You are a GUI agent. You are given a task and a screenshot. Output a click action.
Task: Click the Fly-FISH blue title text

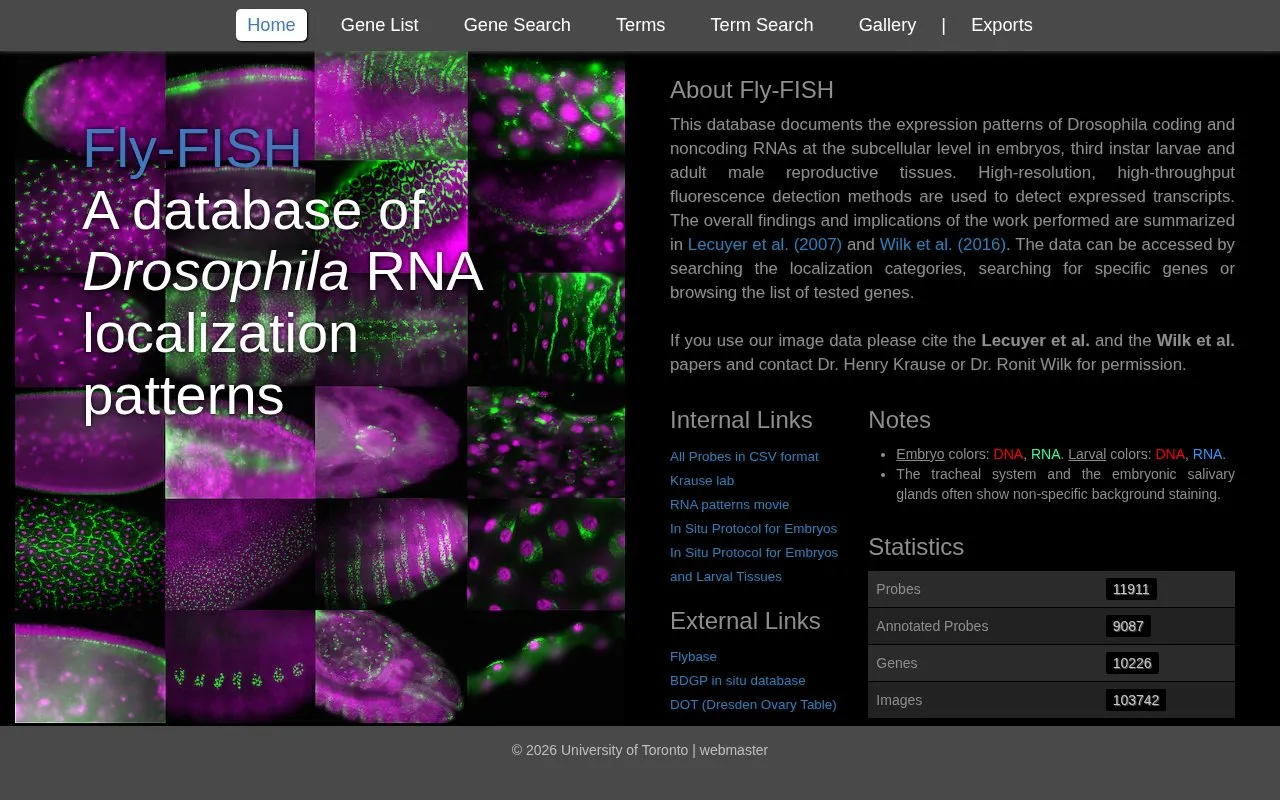[192, 148]
